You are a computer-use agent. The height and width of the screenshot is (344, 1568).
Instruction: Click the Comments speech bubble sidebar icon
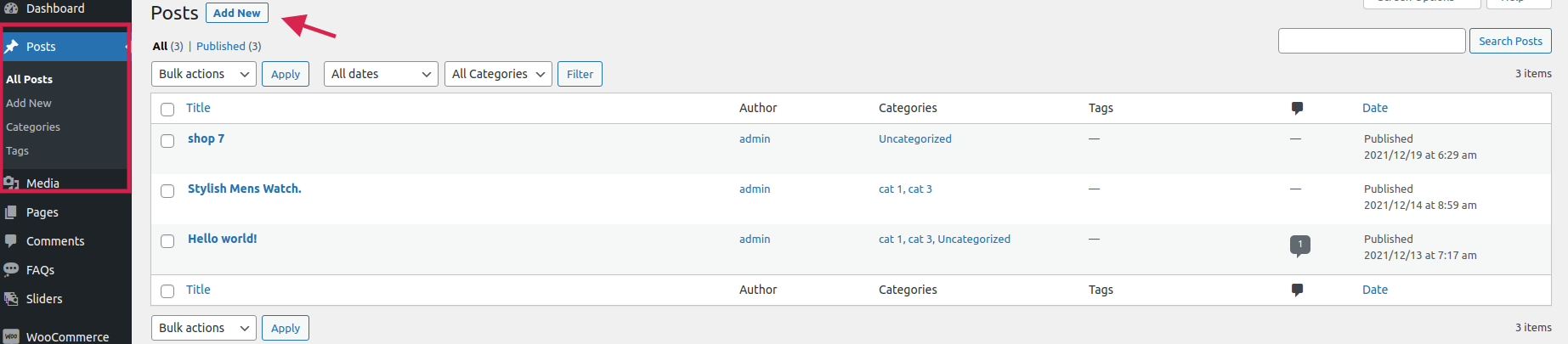click(12, 241)
